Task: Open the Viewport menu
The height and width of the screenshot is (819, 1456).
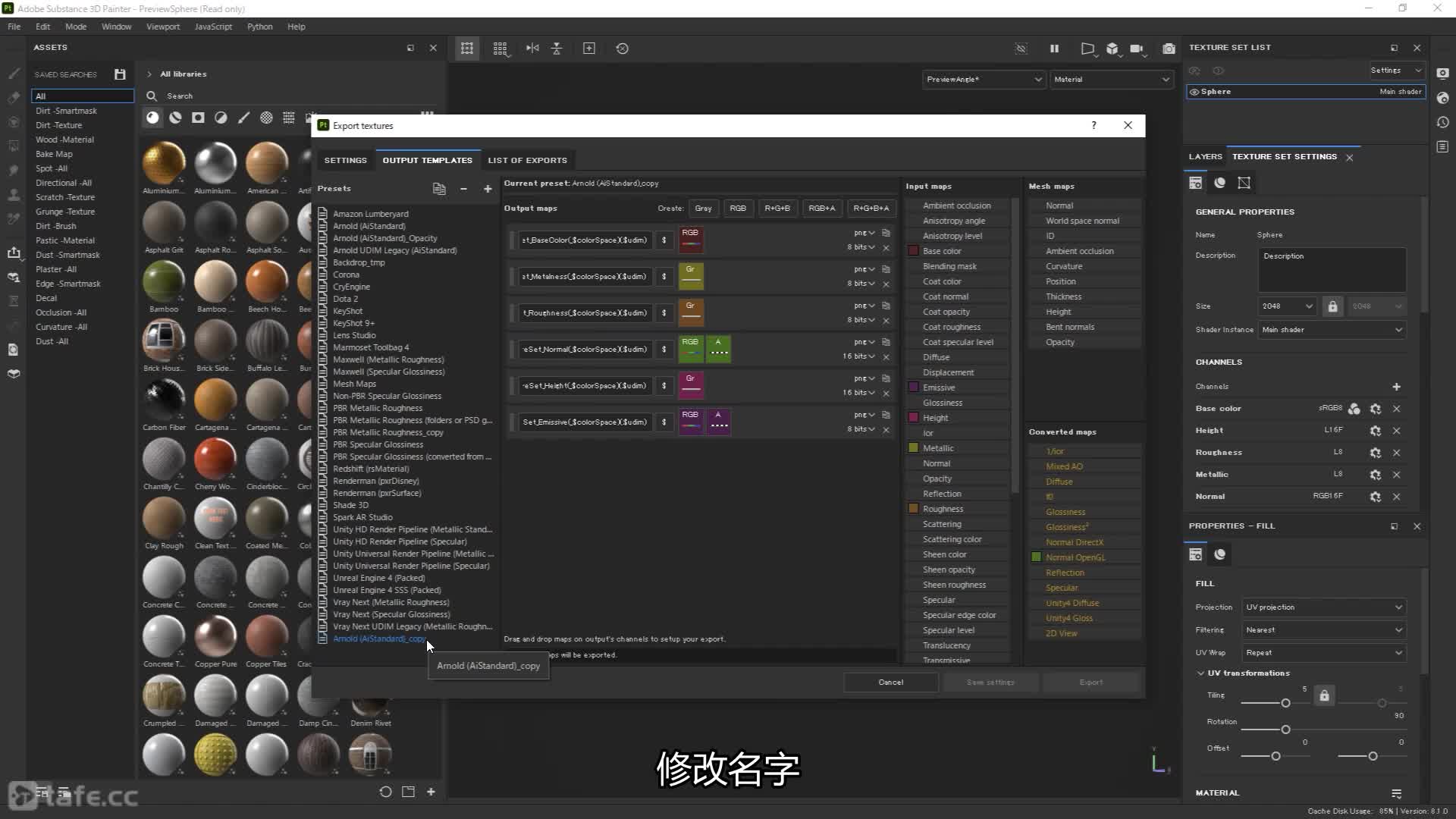Action: [163, 27]
